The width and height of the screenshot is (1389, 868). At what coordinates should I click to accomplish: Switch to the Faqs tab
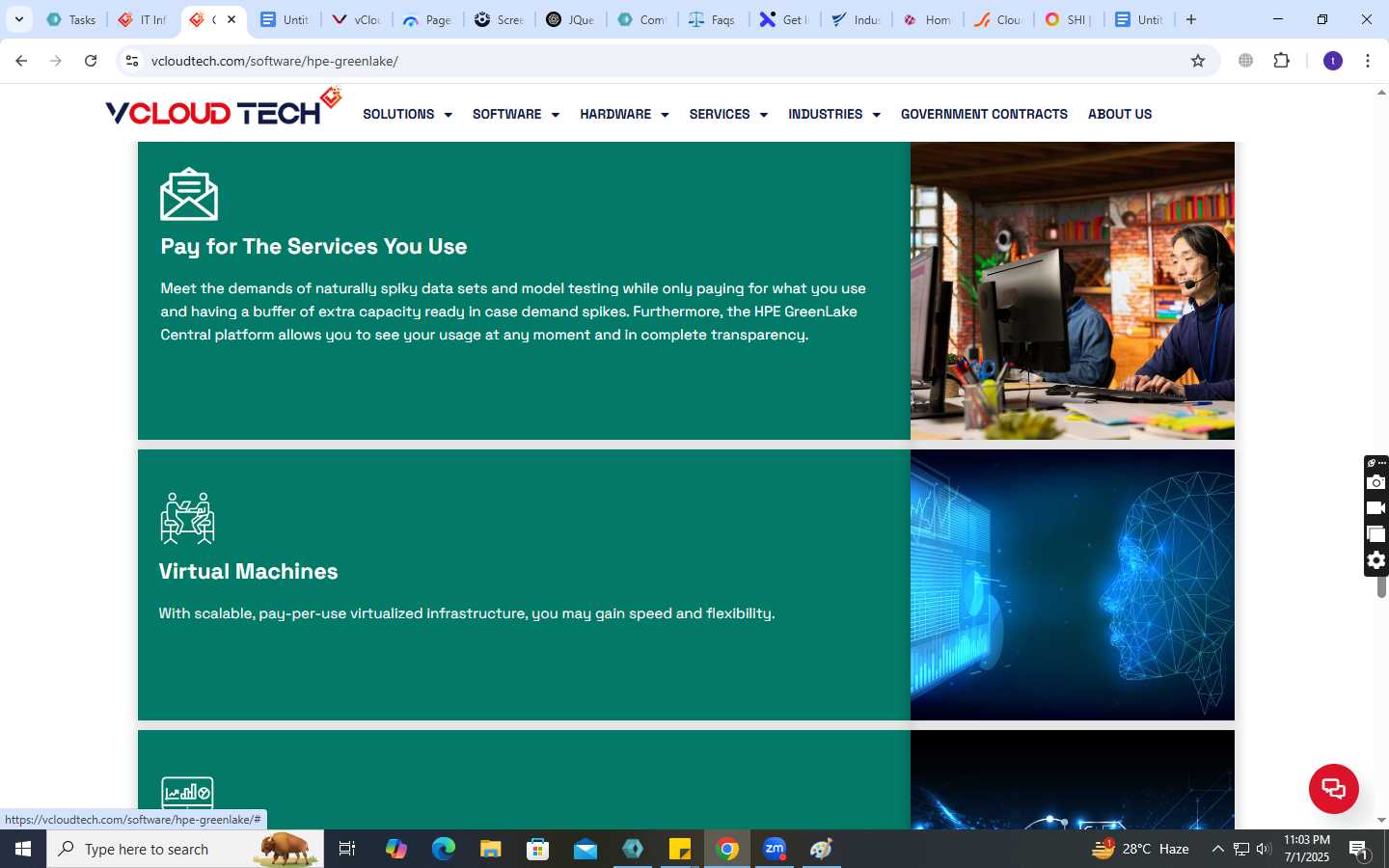coord(714,19)
